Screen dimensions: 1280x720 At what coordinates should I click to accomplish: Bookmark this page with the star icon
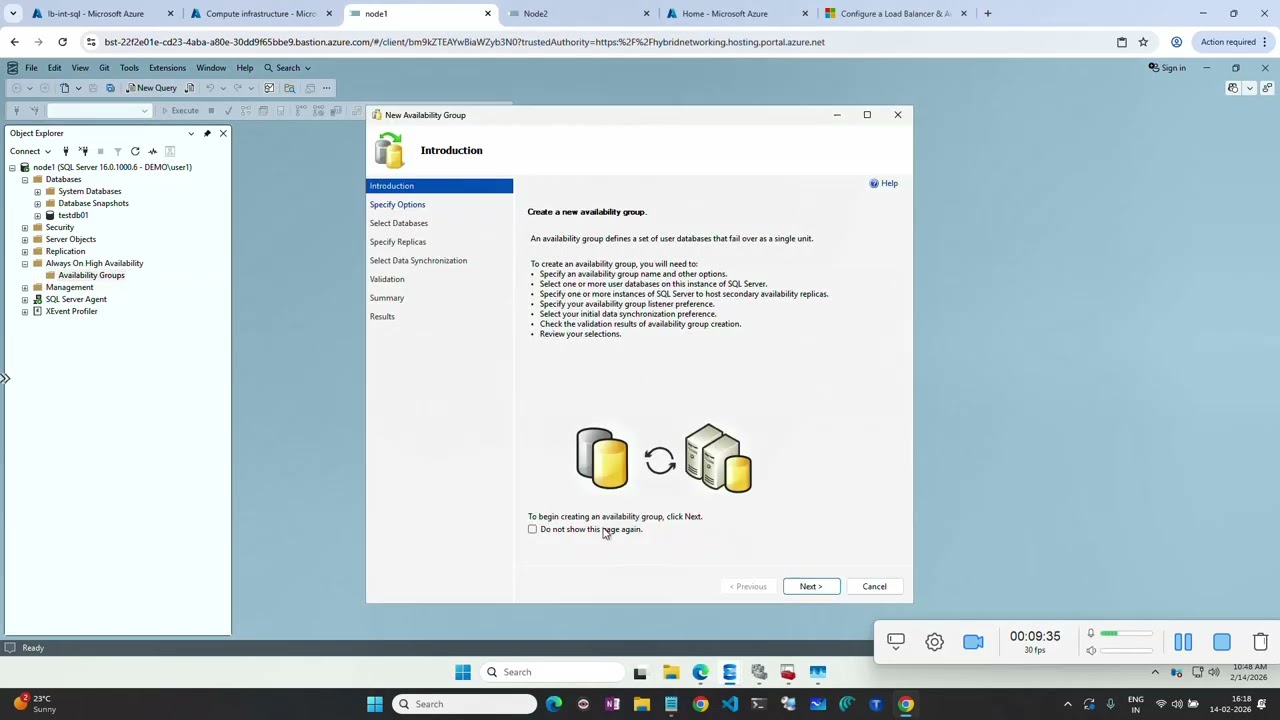click(x=1143, y=42)
